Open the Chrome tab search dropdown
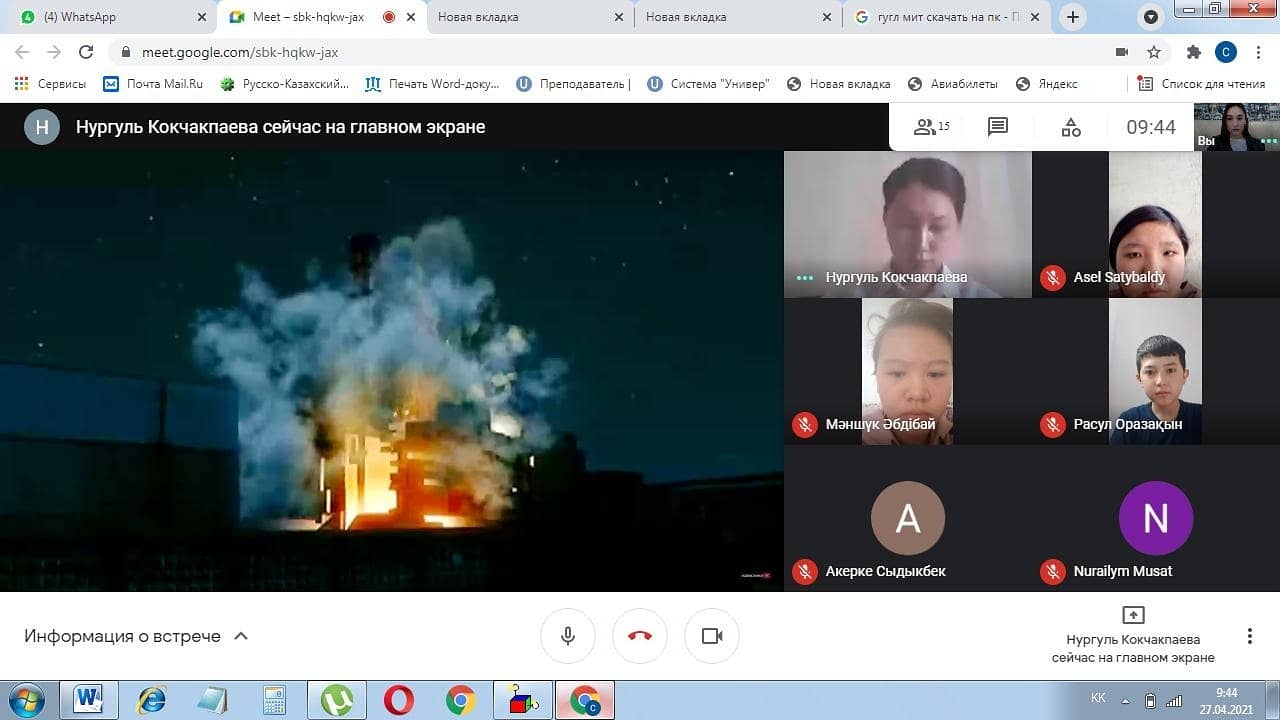Screen dimensions: 1280x720 click(x=1151, y=17)
